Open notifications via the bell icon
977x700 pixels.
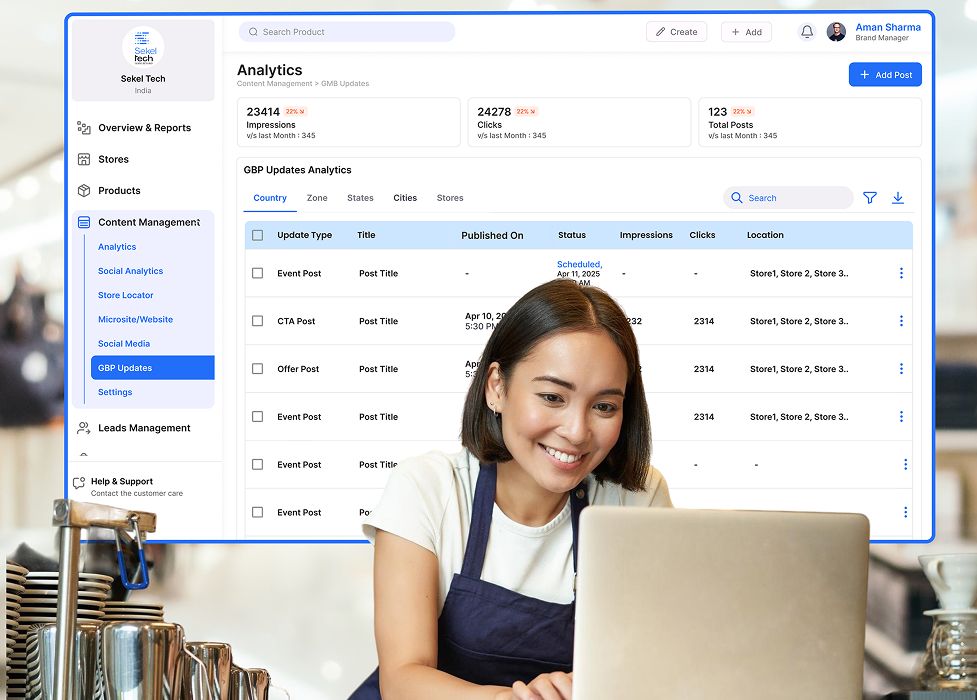tap(806, 31)
